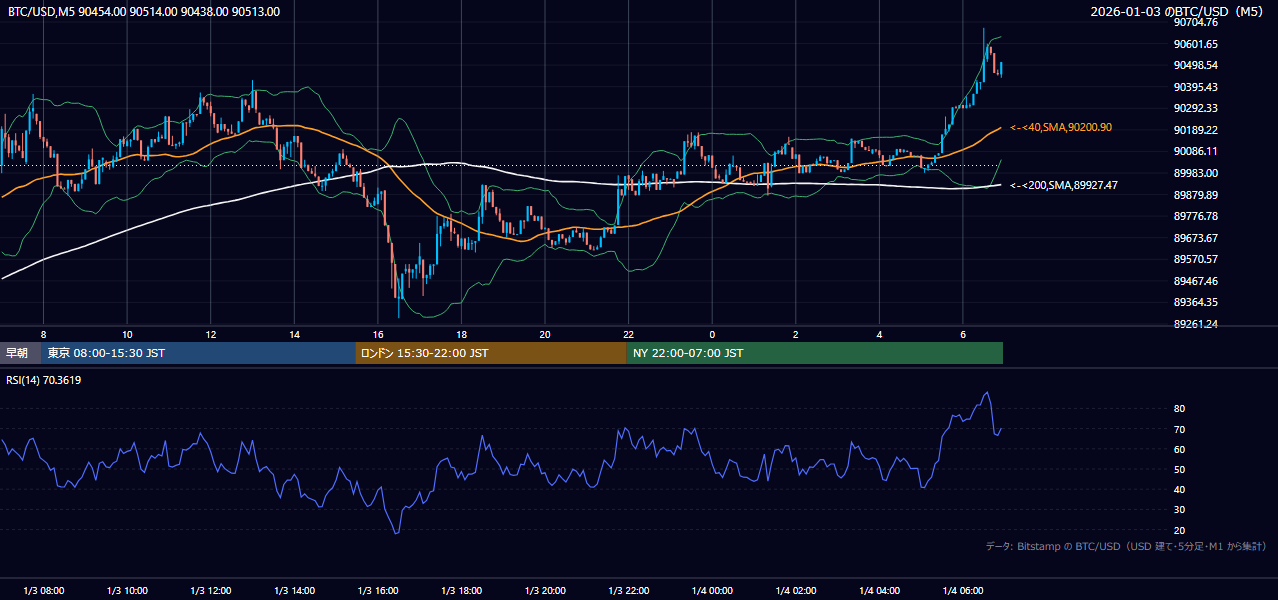Click hour label 10 under the price chart
The height and width of the screenshot is (600, 1278).
coord(127,334)
